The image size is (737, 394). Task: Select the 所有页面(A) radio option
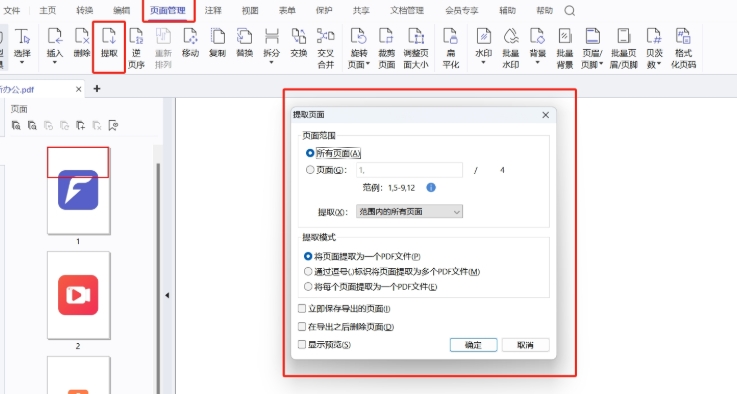[310, 153]
